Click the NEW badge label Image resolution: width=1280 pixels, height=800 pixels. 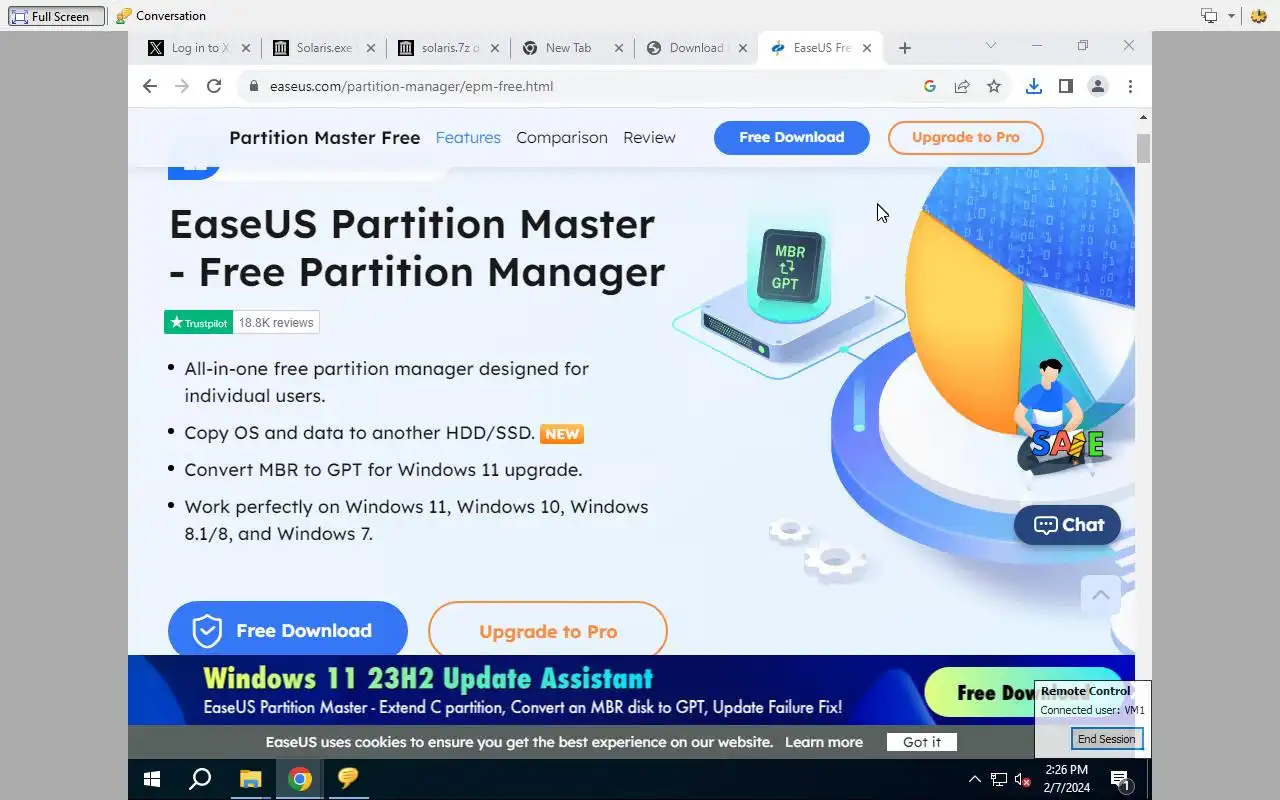coord(562,434)
